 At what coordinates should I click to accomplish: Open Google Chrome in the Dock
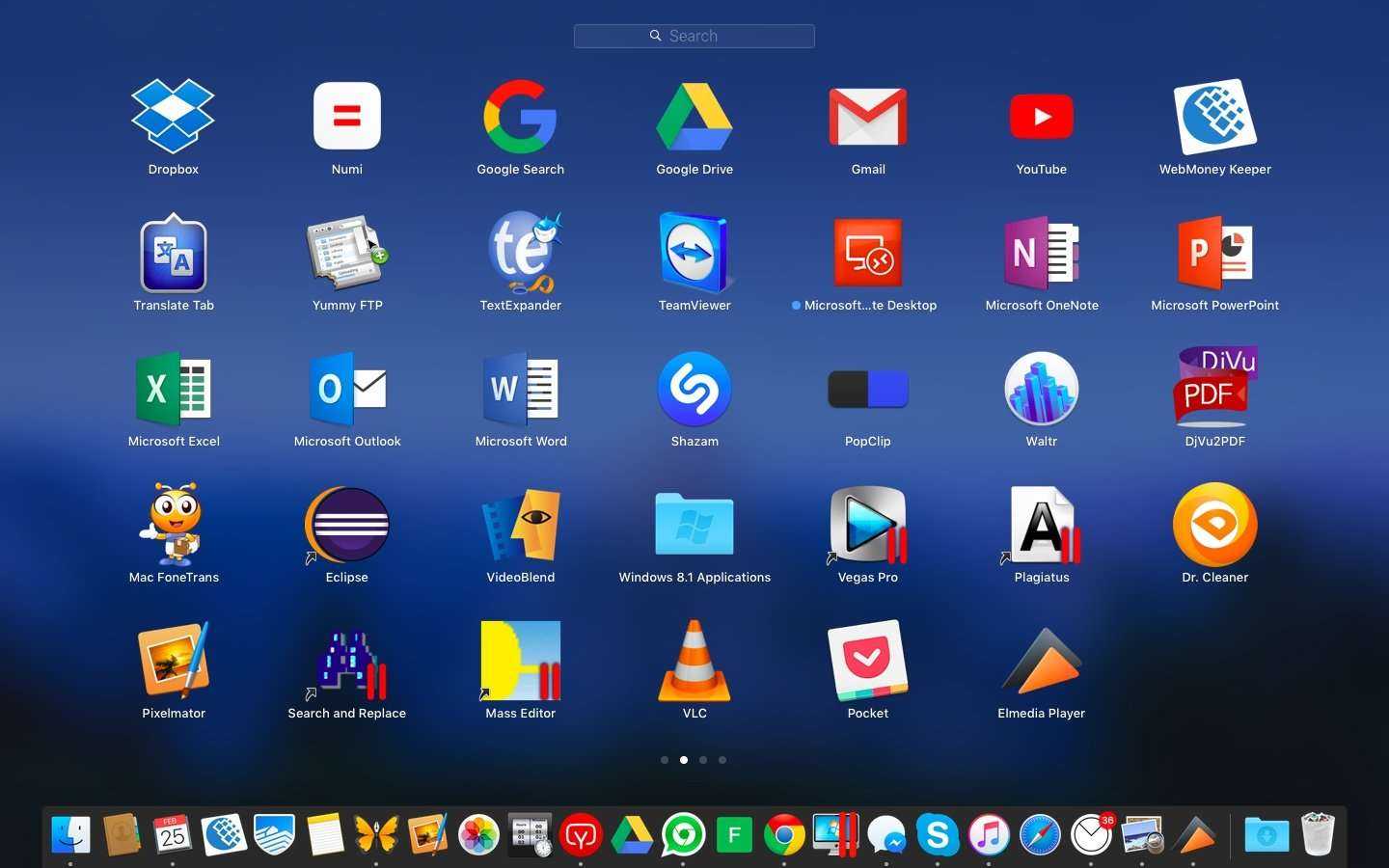click(x=784, y=835)
